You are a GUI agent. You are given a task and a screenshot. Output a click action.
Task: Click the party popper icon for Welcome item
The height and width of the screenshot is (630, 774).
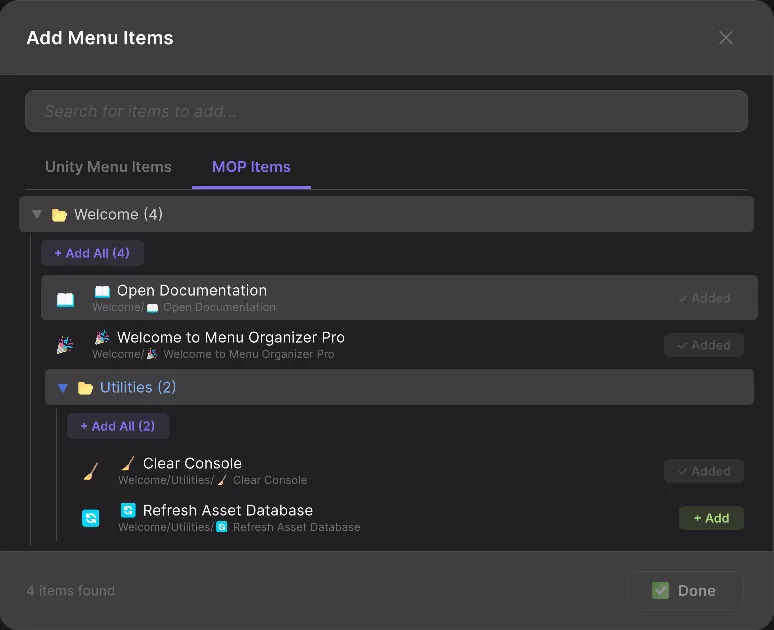pyautogui.click(x=65, y=346)
